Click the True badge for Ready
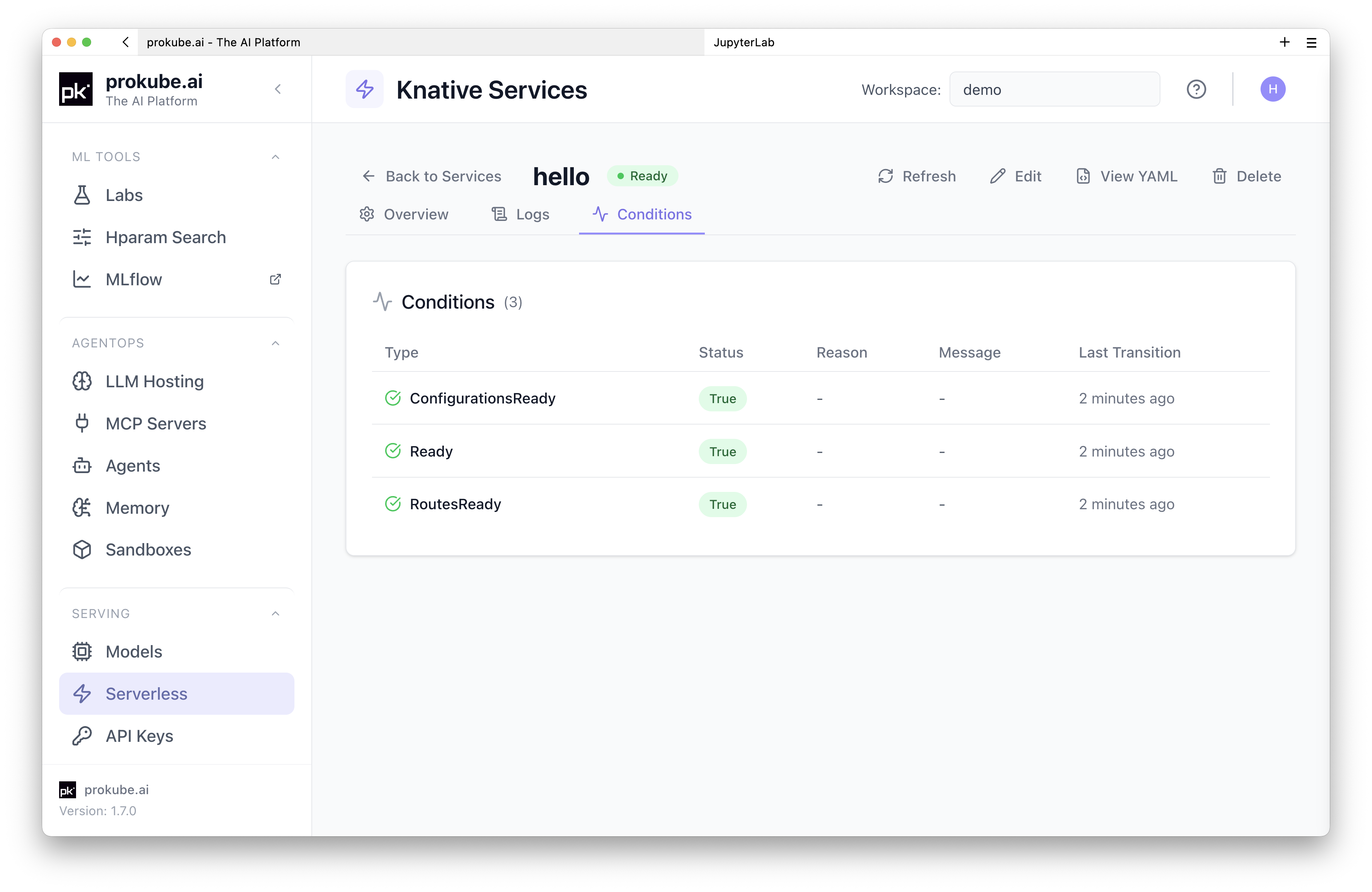The image size is (1372, 892). point(722,451)
